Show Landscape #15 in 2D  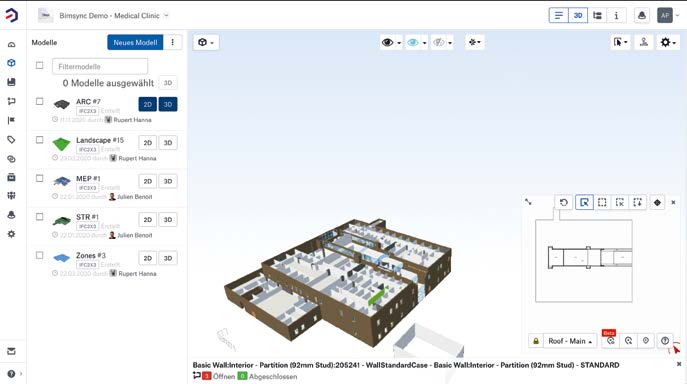148,143
